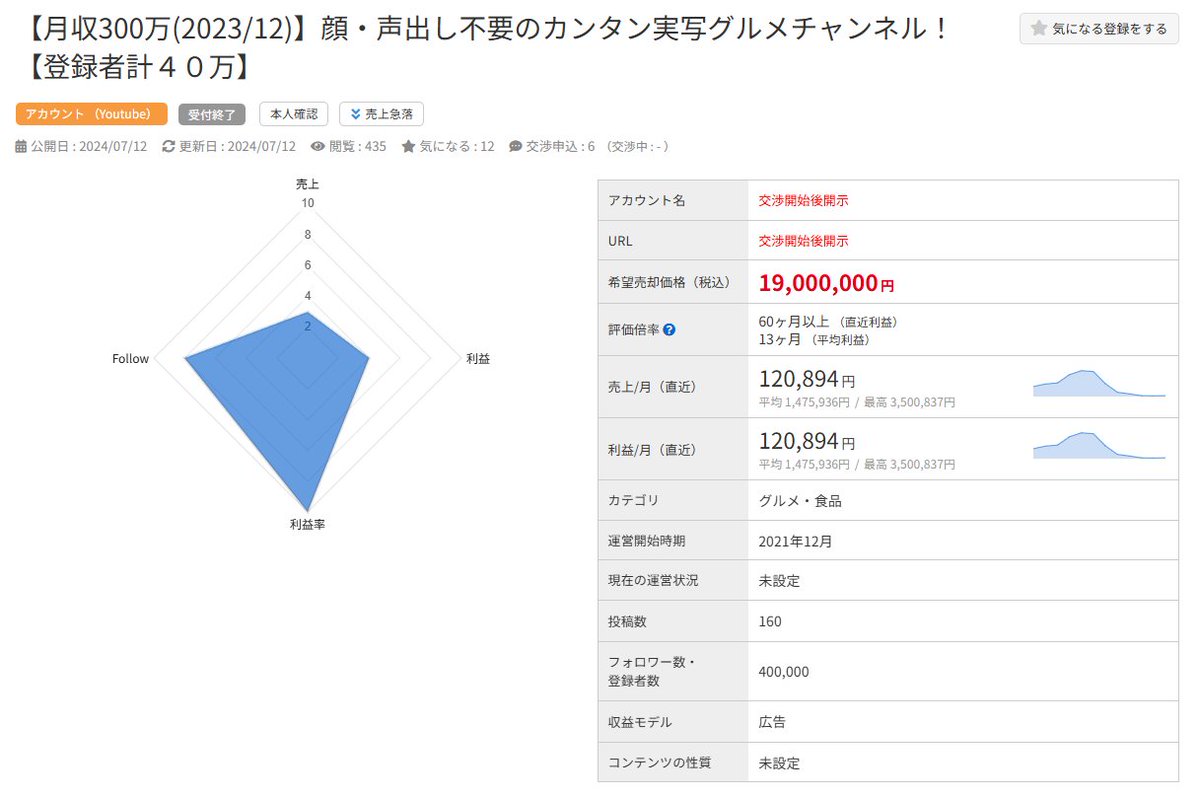Click the 平均 1,475,936円 text in 売上/月 row
This screenshot has height=798, width=1199.
[x=804, y=402]
